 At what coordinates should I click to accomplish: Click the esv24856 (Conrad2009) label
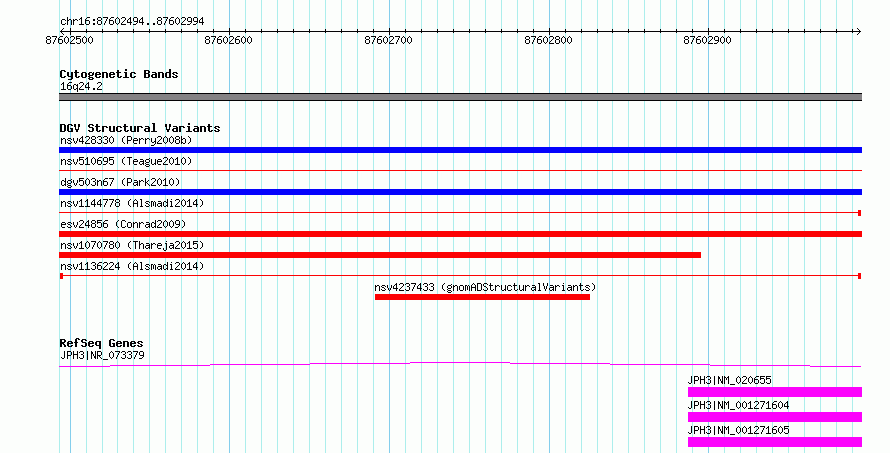(123, 224)
